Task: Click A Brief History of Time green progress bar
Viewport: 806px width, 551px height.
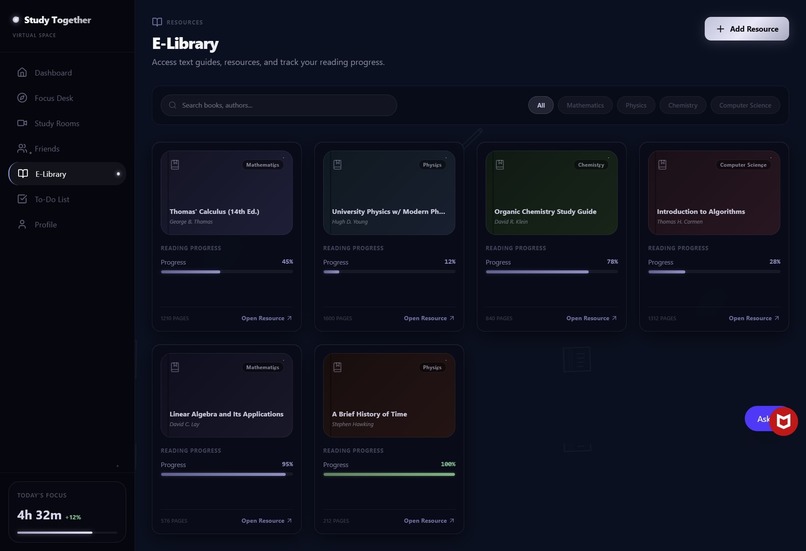Action: (389, 474)
